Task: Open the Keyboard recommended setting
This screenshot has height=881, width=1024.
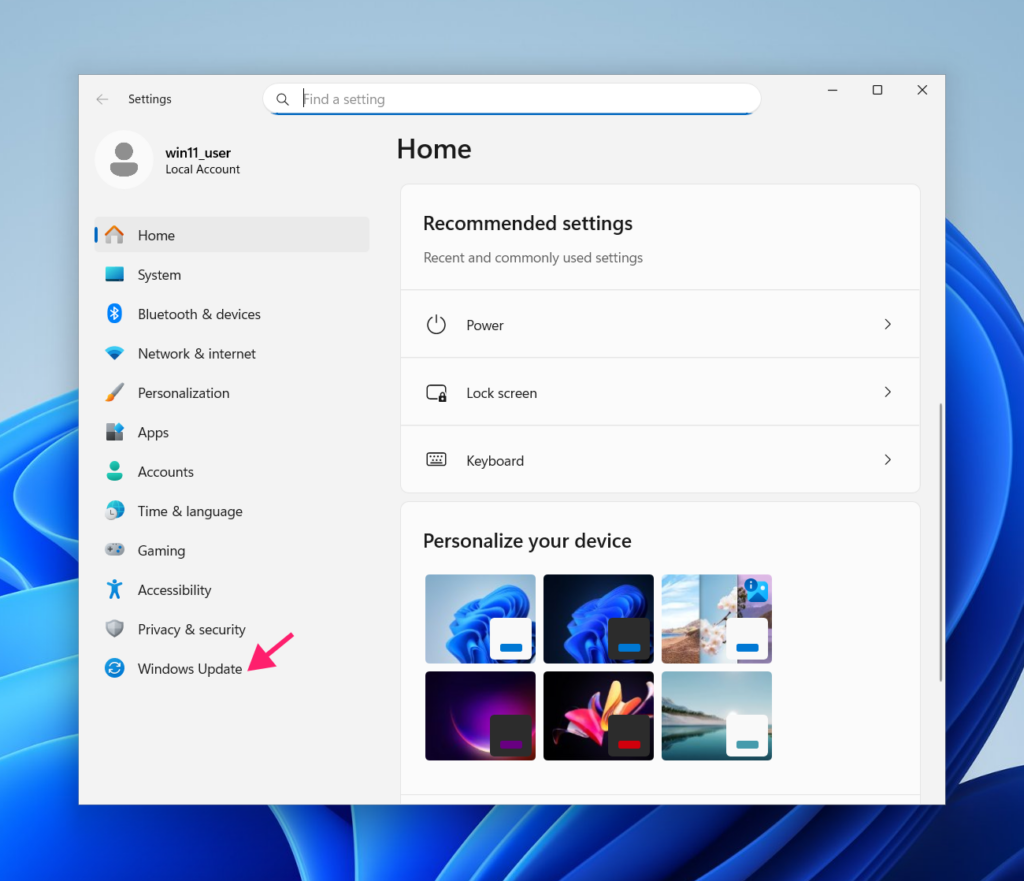Action: [x=660, y=460]
